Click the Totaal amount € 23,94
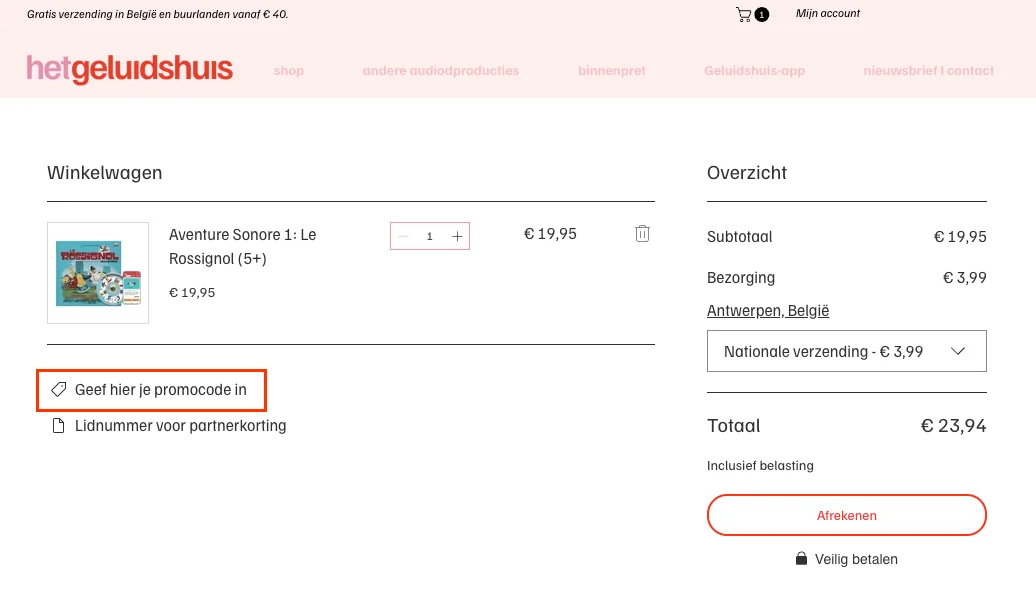 coord(953,426)
